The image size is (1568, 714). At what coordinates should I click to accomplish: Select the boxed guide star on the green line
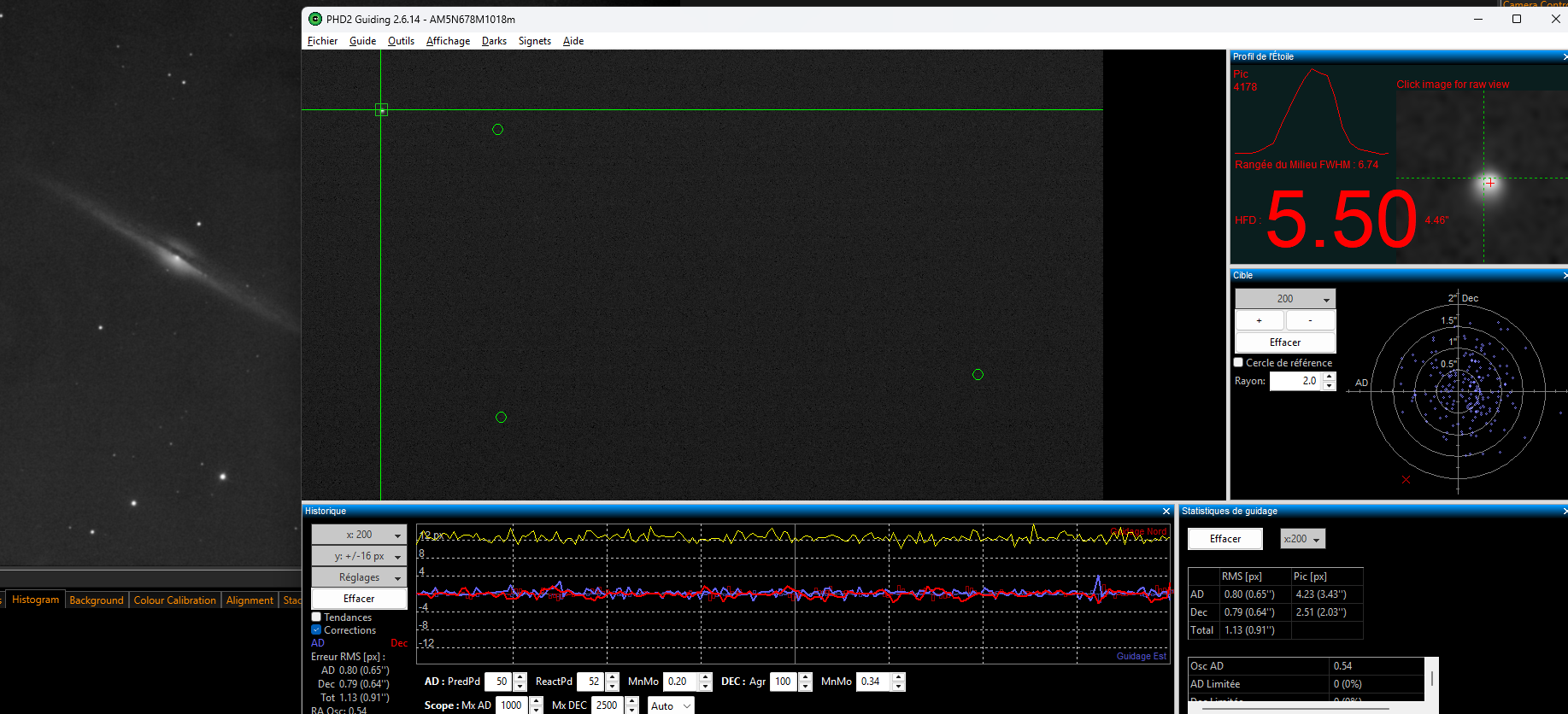(x=382, y=110)
